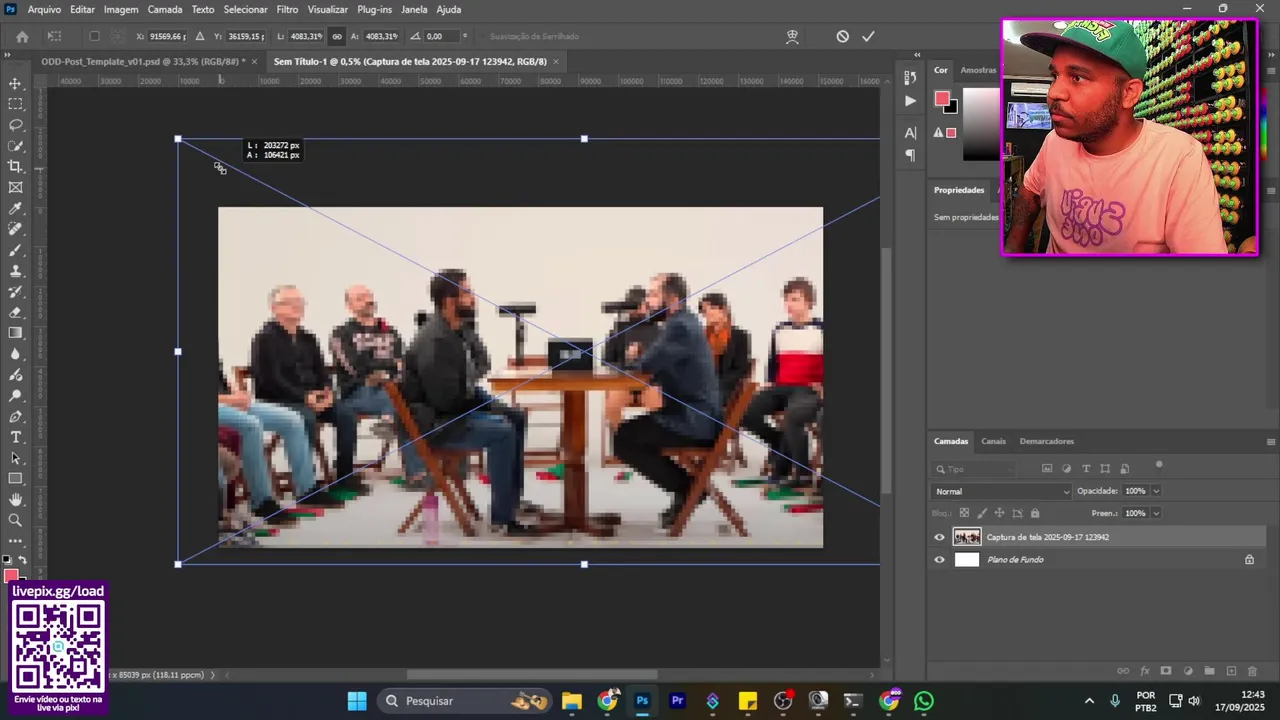Screen dimensions: 1280x720
Task: Select the Gradient tool
Action: [x=15, y=333]
